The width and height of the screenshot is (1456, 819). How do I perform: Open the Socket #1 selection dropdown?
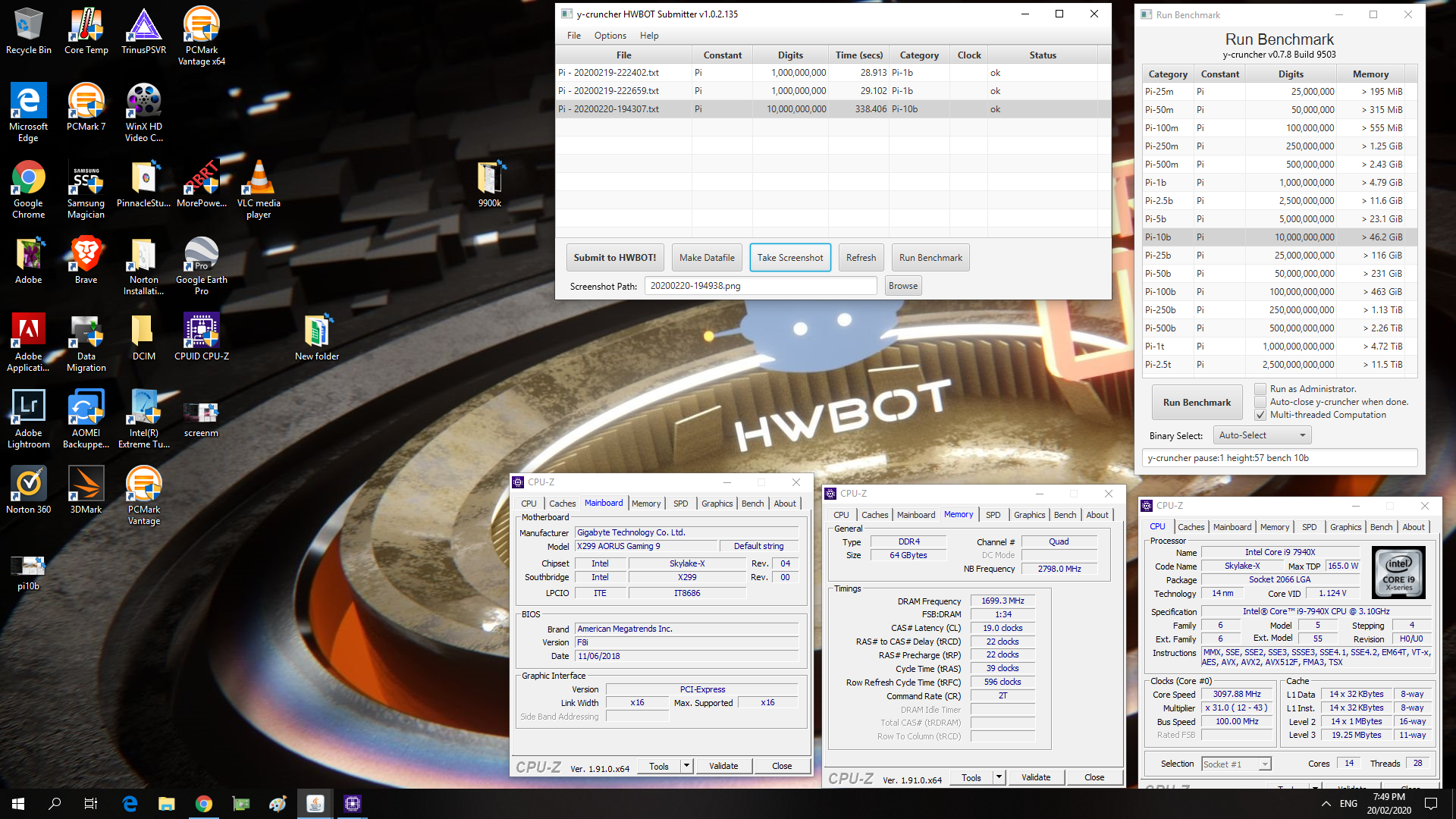click(x=1236, y=764)
